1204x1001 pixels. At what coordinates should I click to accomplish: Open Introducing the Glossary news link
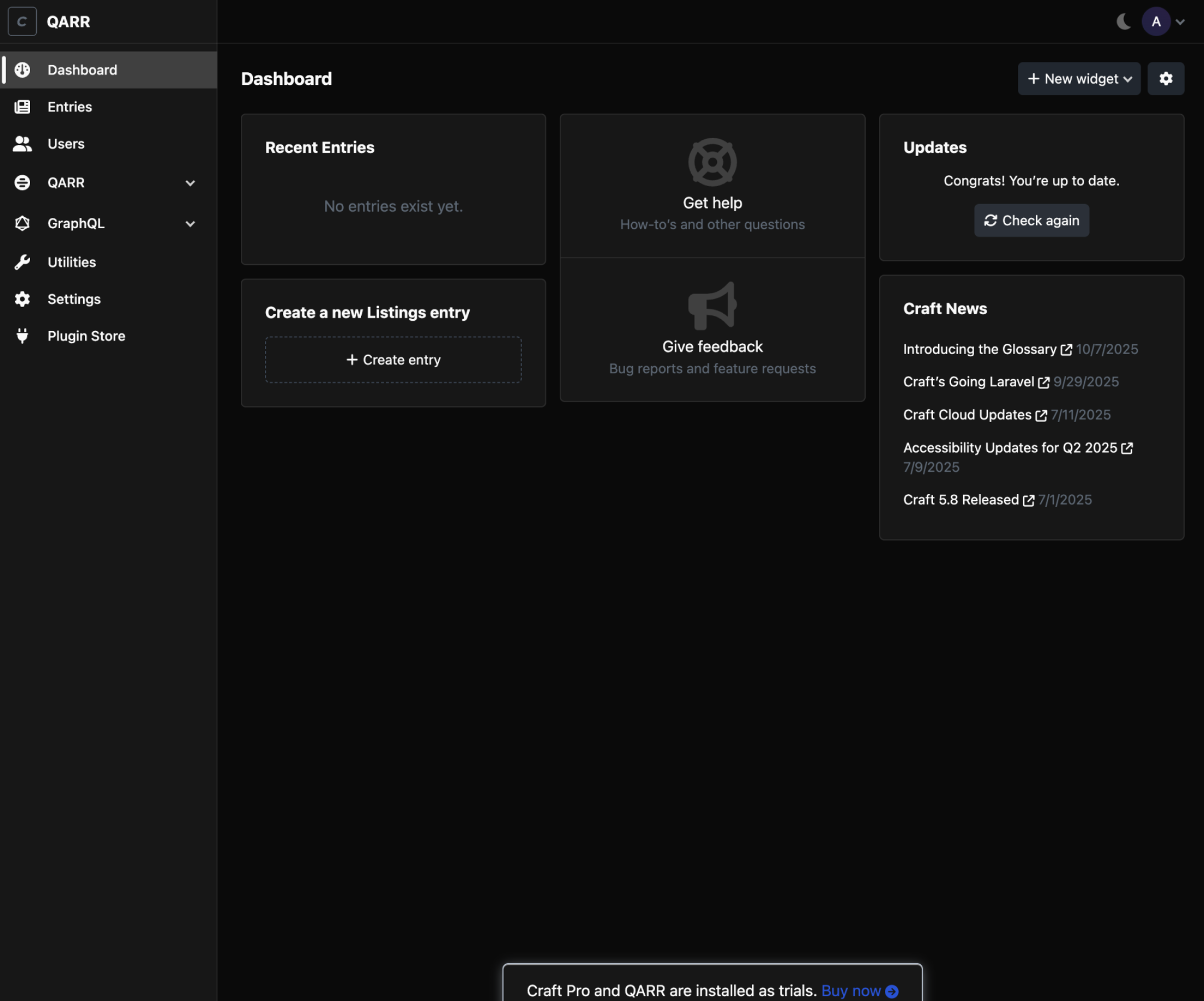click(x=979, y=349)
